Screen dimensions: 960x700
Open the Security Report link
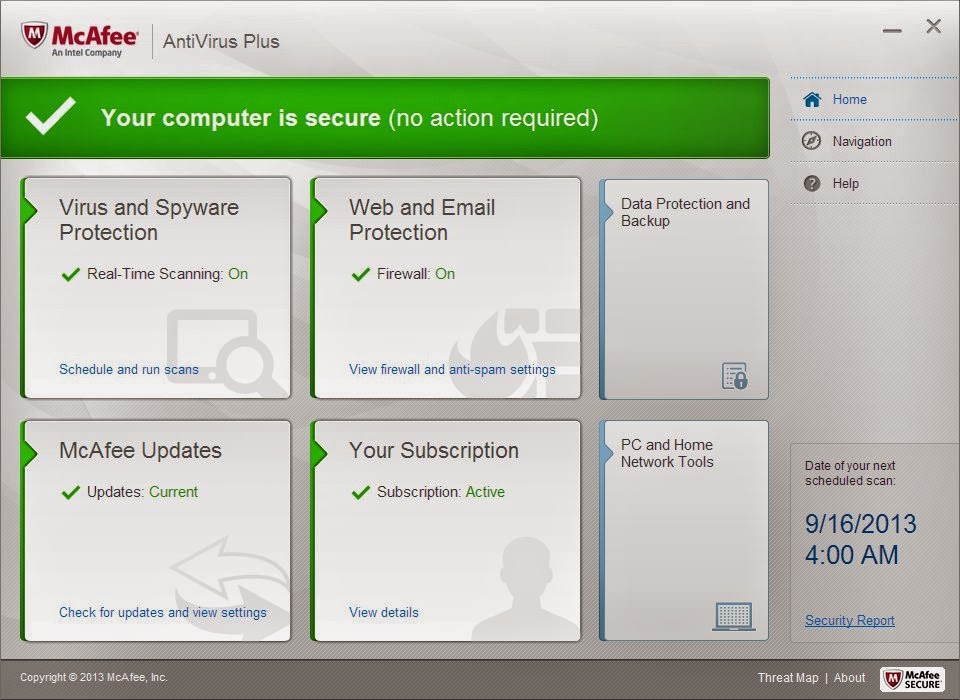(x=849, y=620)
